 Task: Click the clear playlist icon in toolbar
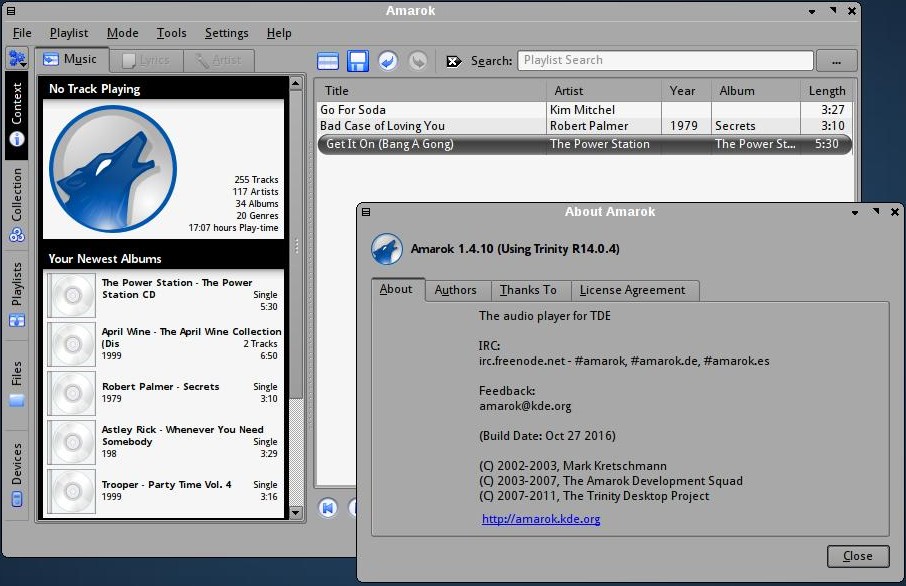[x=328, y=61]
